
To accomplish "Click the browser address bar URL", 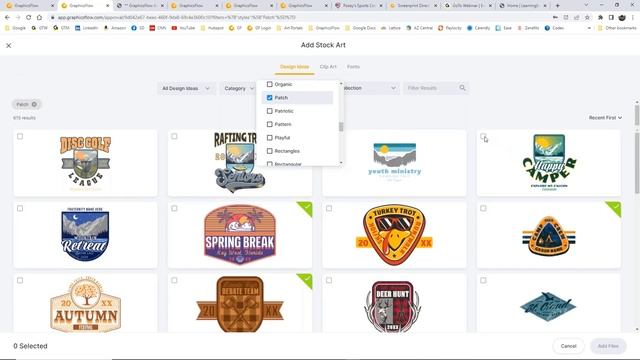I will coord(176,18).
